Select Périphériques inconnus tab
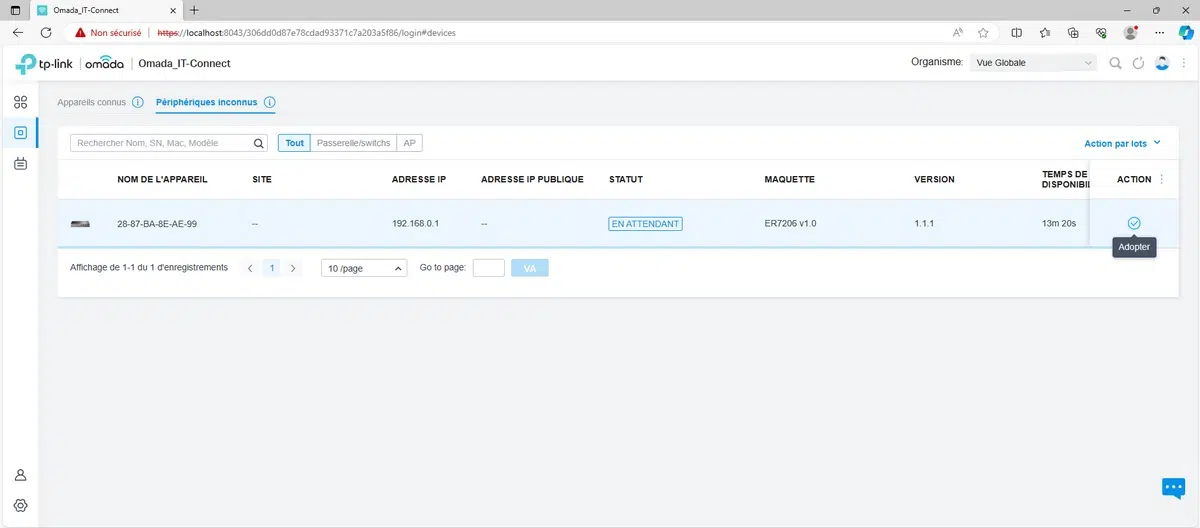The width and height of the screenshot is (1200, 528). [x=206, y=102]
